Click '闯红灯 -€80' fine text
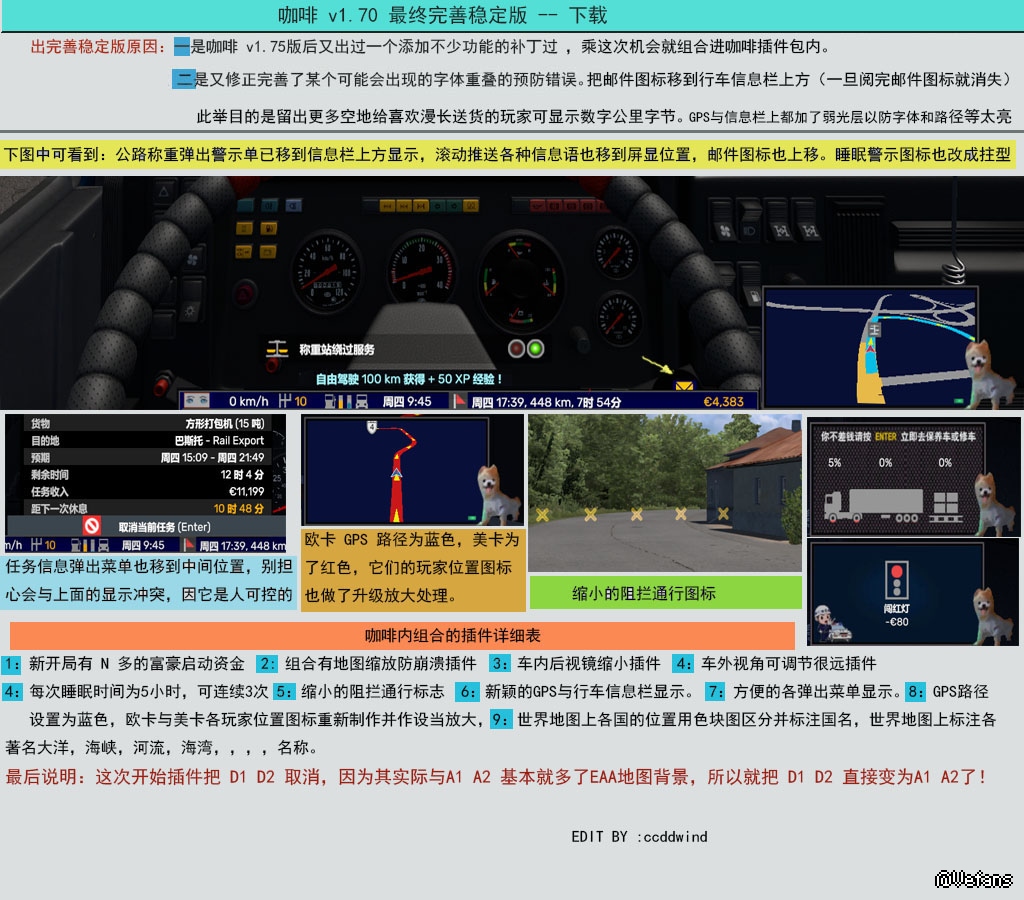1024x900 pixels. pos(897,615)
